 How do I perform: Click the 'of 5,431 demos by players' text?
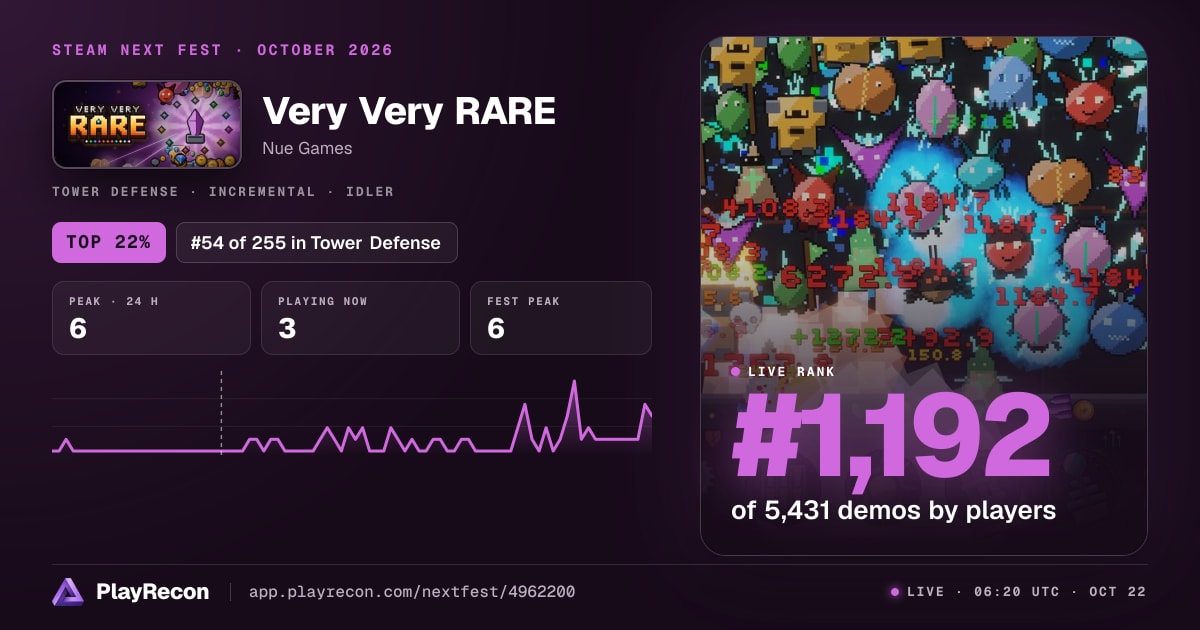point(894,510)
